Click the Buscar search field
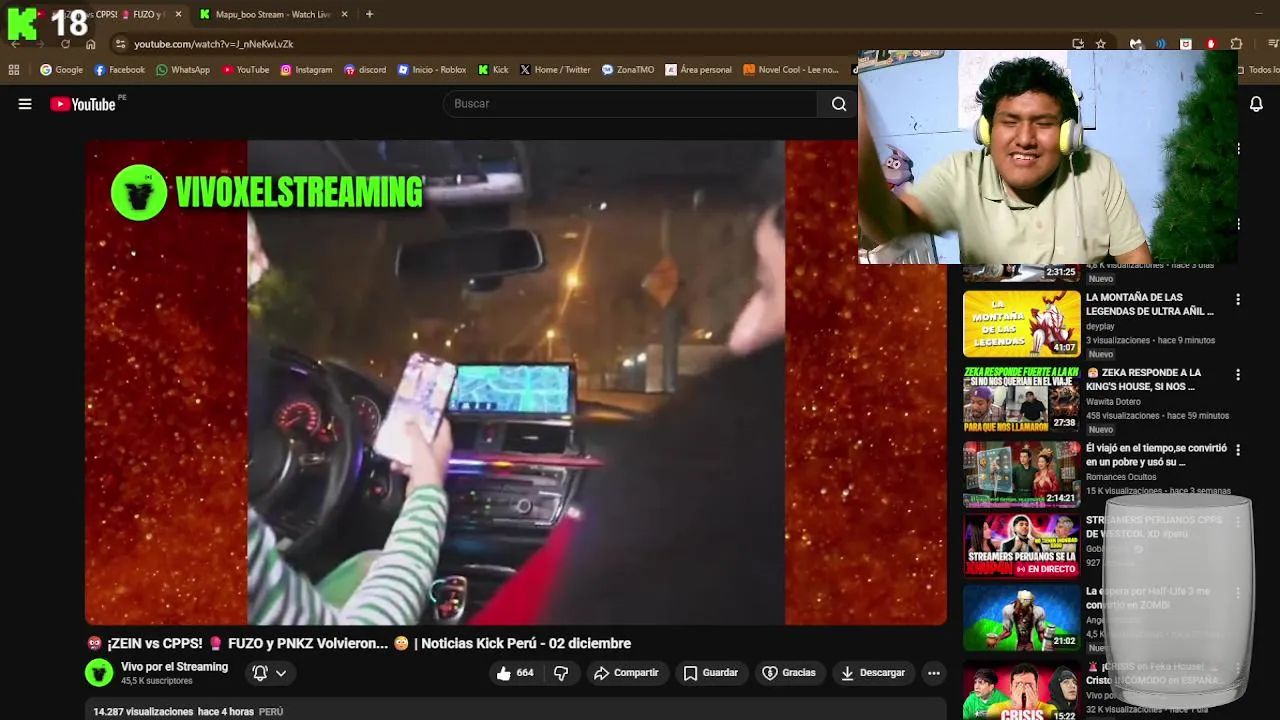This screenshot has width=1280, height=720. [632, 104]
